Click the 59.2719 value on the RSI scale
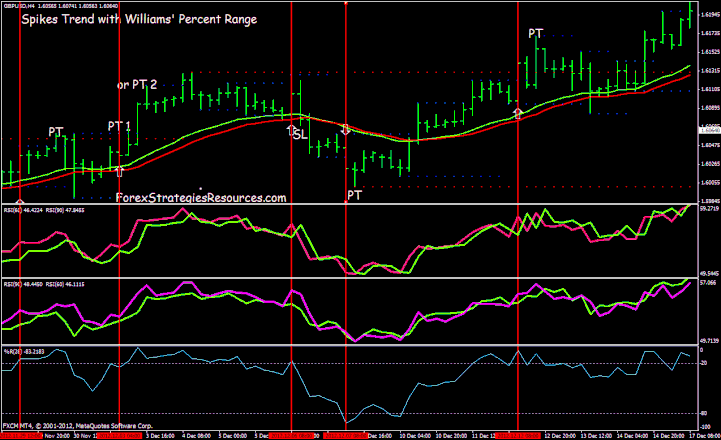The image size is (721, 440). click(x=709, y=208)
